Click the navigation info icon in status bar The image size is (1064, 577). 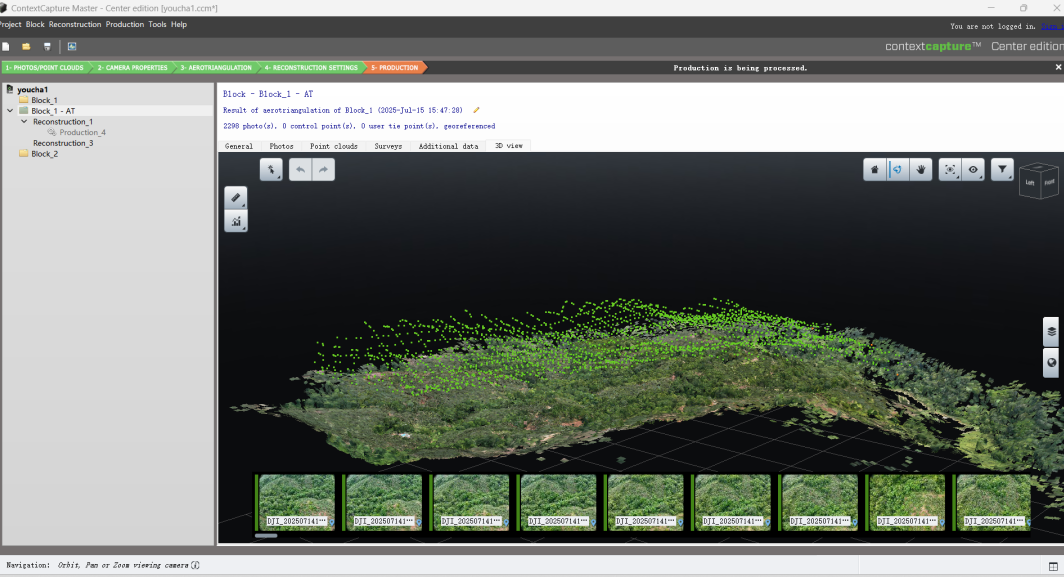click(x=195, y=565)
